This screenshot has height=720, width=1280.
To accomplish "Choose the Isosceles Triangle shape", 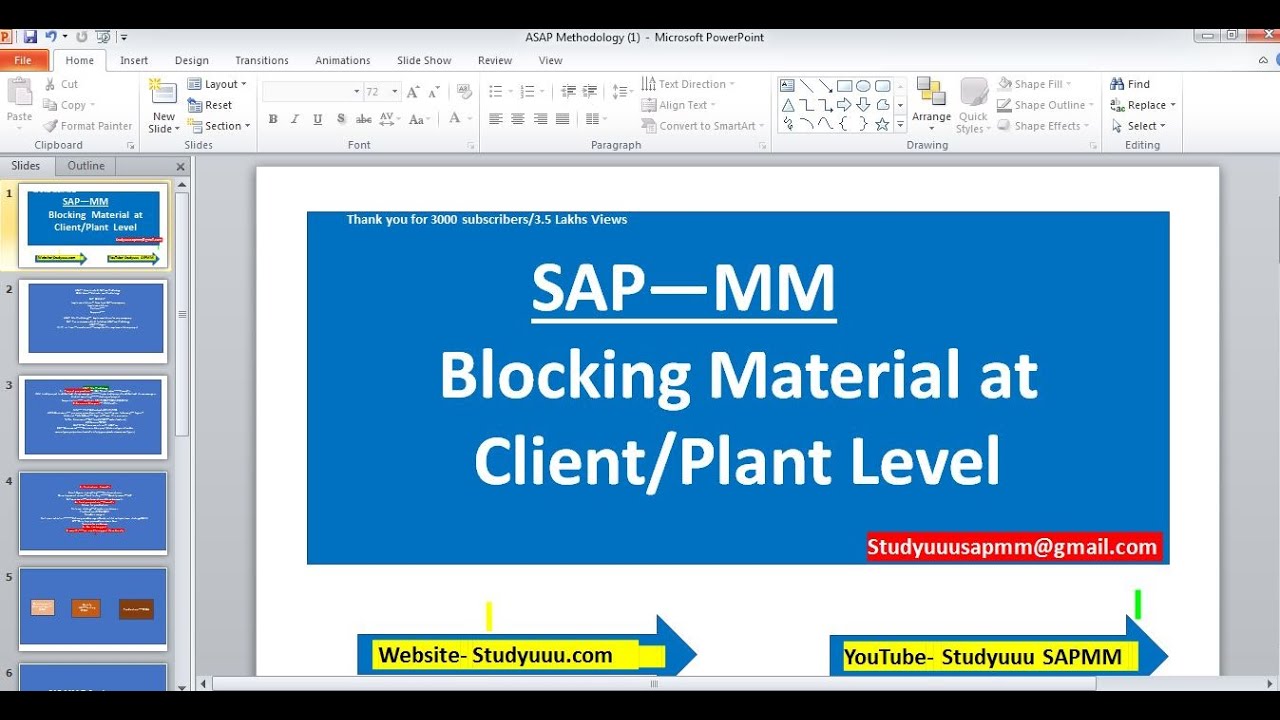I will click(x=787, y=105).
